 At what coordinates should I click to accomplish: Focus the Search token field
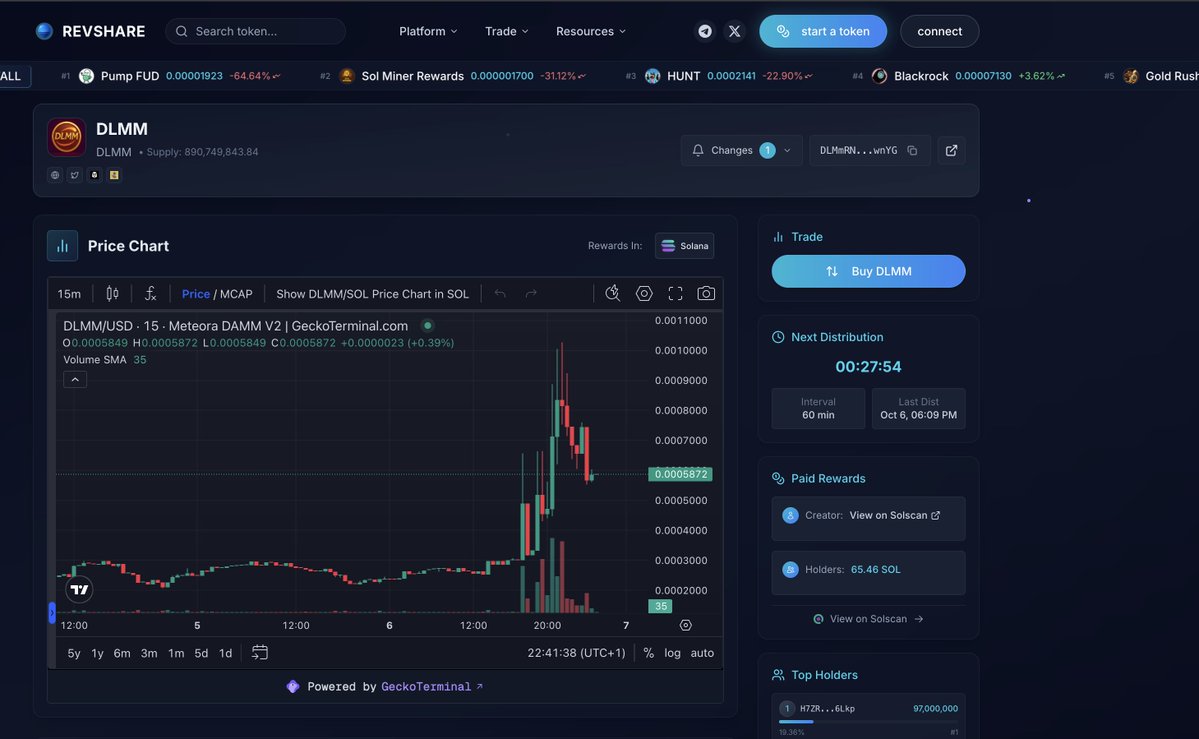pyautogui.click(x=255, y=31)
